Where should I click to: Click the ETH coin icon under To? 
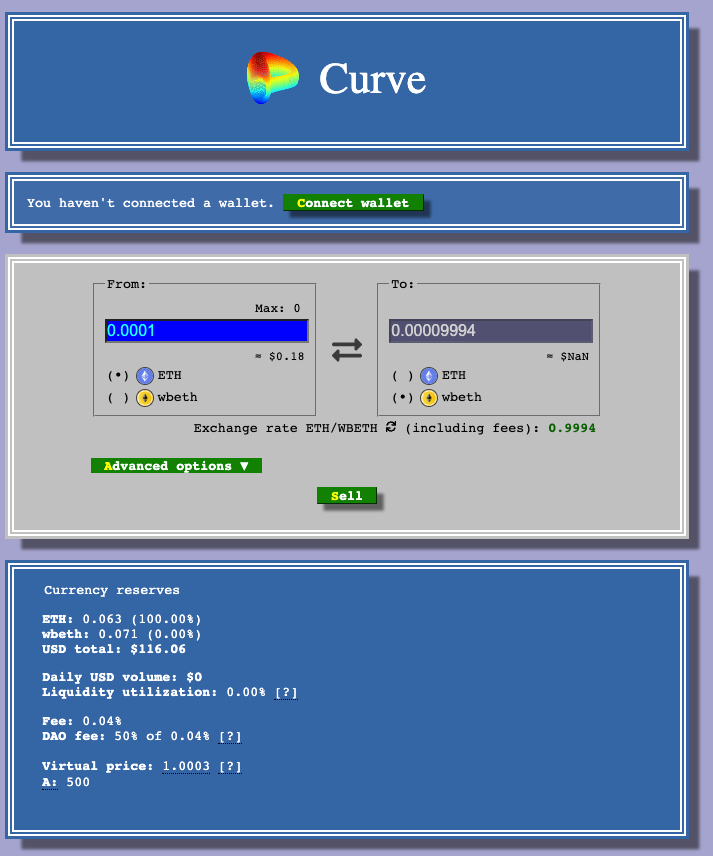(x=429, y=376)
